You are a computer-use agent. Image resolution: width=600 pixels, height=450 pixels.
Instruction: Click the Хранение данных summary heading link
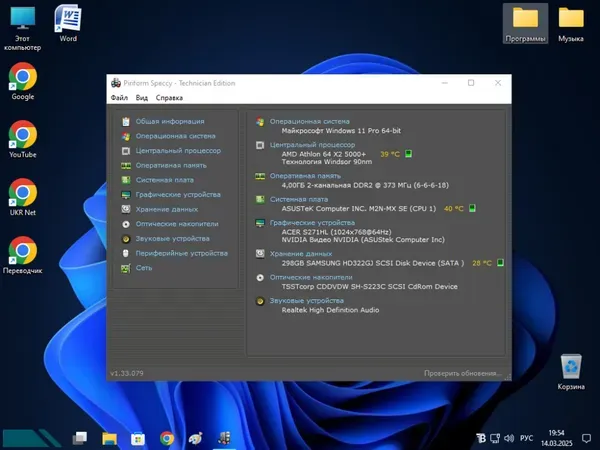click(301, 254)
